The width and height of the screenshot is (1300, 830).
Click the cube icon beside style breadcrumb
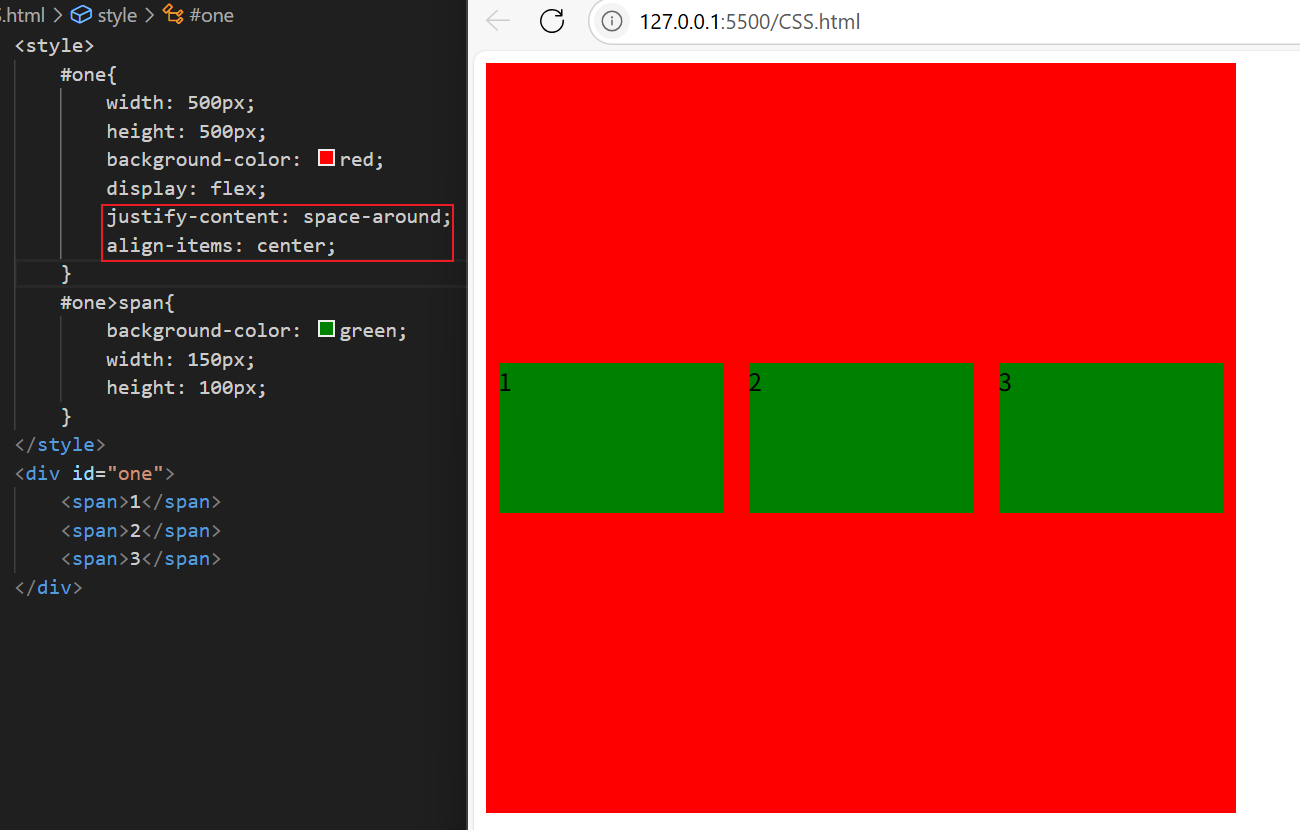82,16
